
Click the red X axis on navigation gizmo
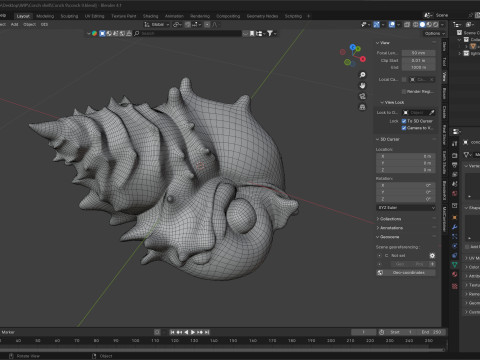(363, 59)
